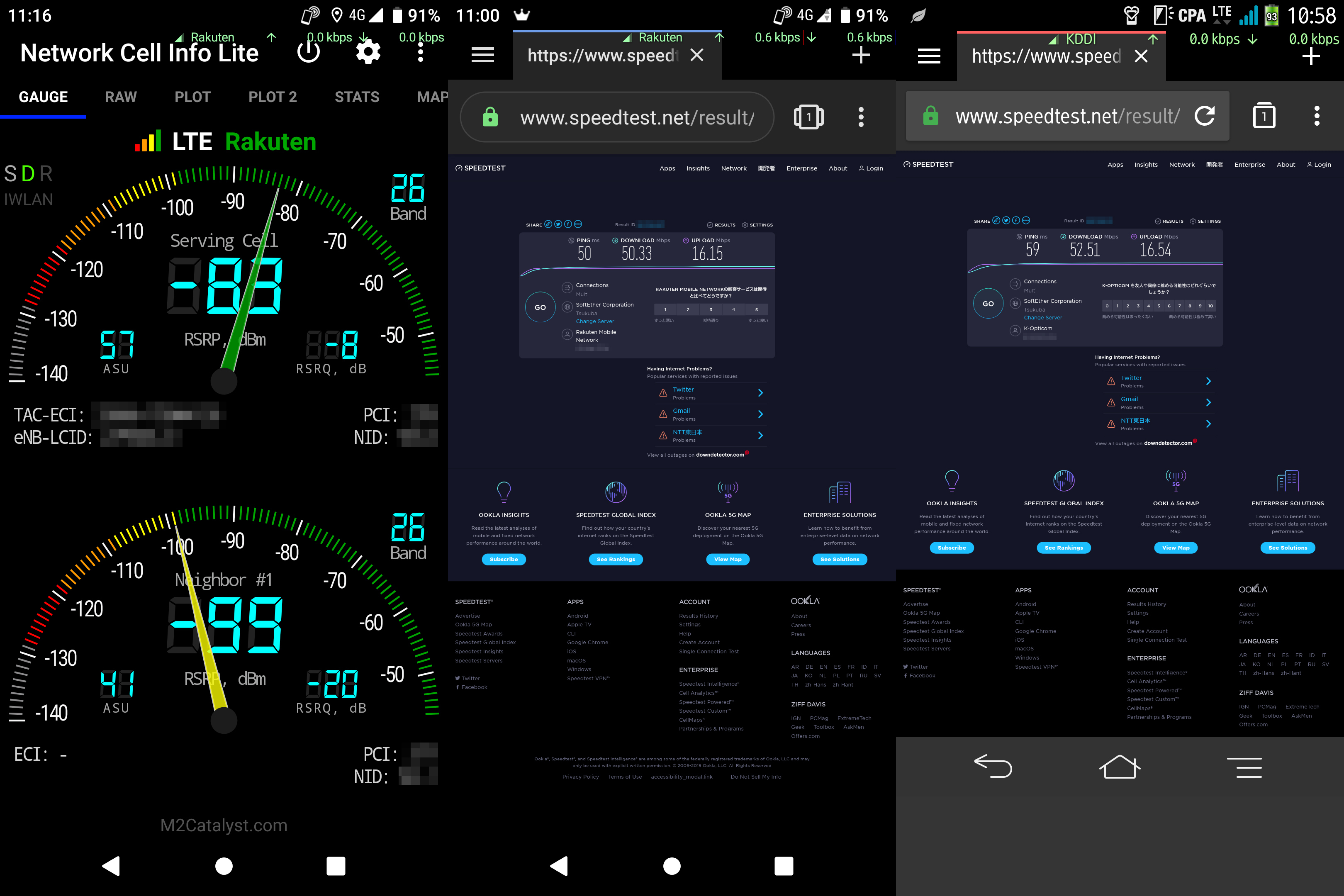This screenshot has width=1344, height=896.
Task: Click reload icon in right browser address bar
Action: click(x=1205, y=116)
